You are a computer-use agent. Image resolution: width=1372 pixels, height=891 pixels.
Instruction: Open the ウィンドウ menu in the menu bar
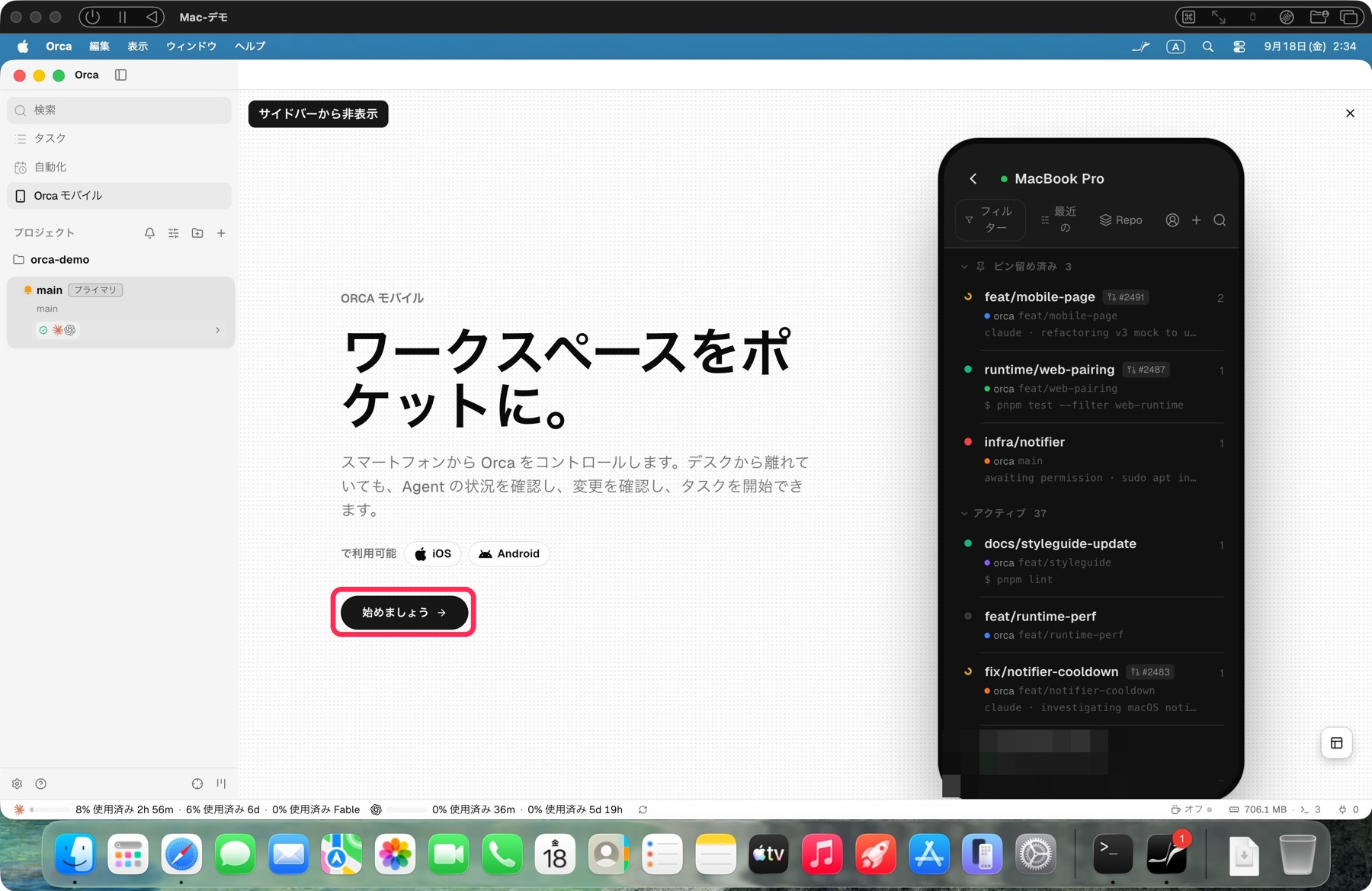[x=191, y=46]
